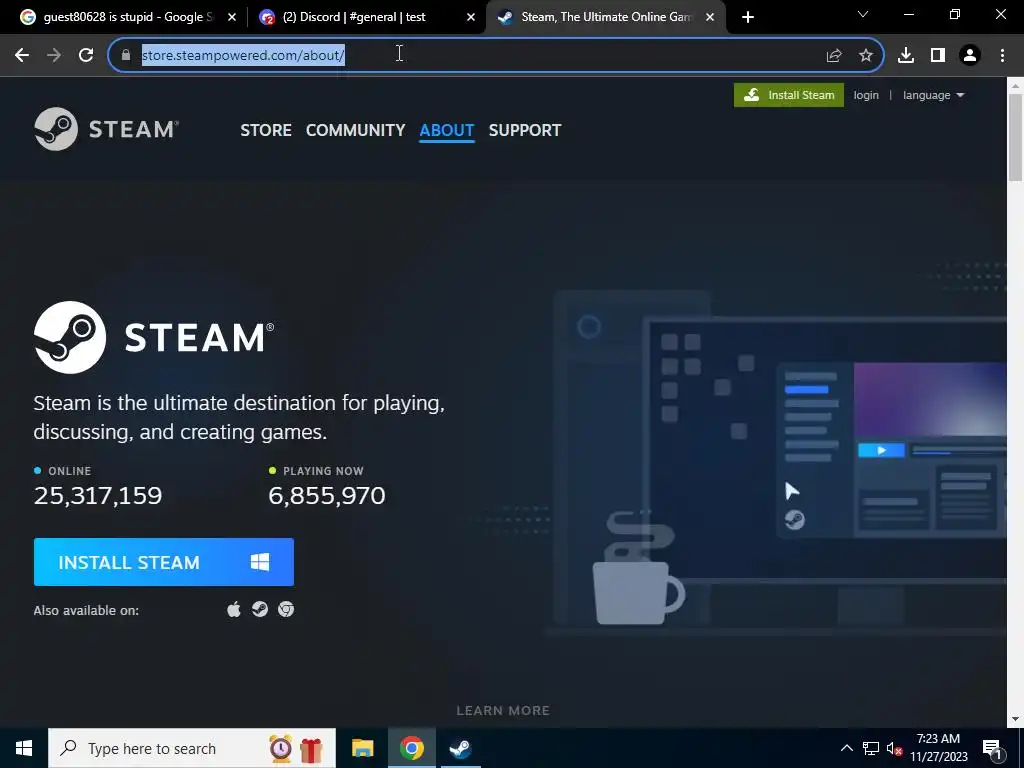Go back using browser back arrow
Viewport: 1024px width, 768px height.
pos(22,55)
